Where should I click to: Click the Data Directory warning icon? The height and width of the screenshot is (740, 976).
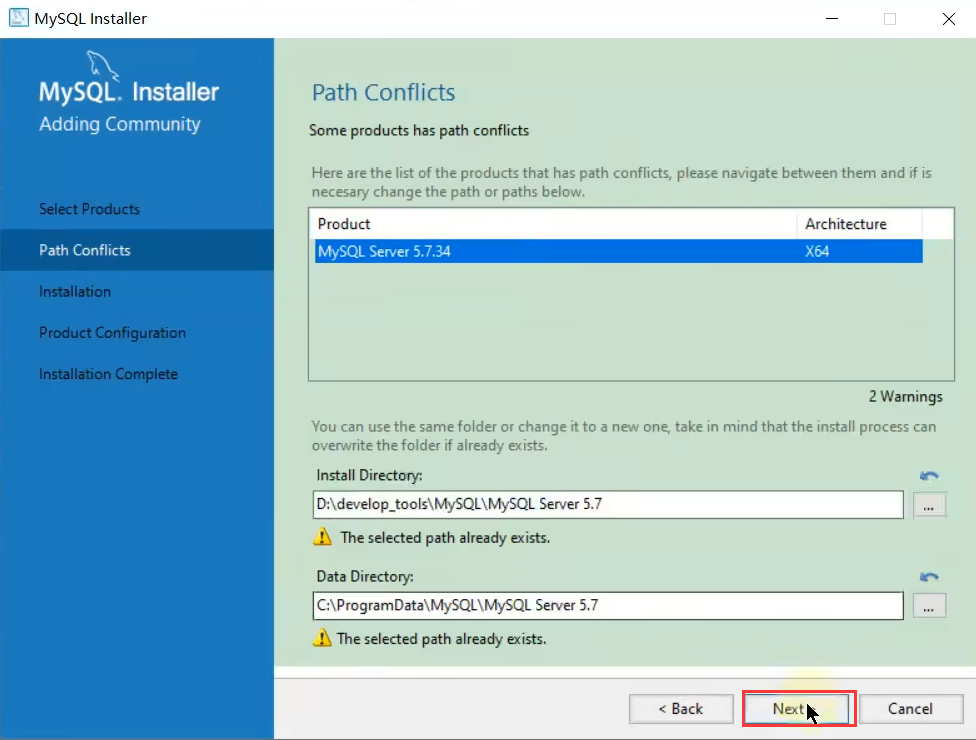(x=322, y=638)
